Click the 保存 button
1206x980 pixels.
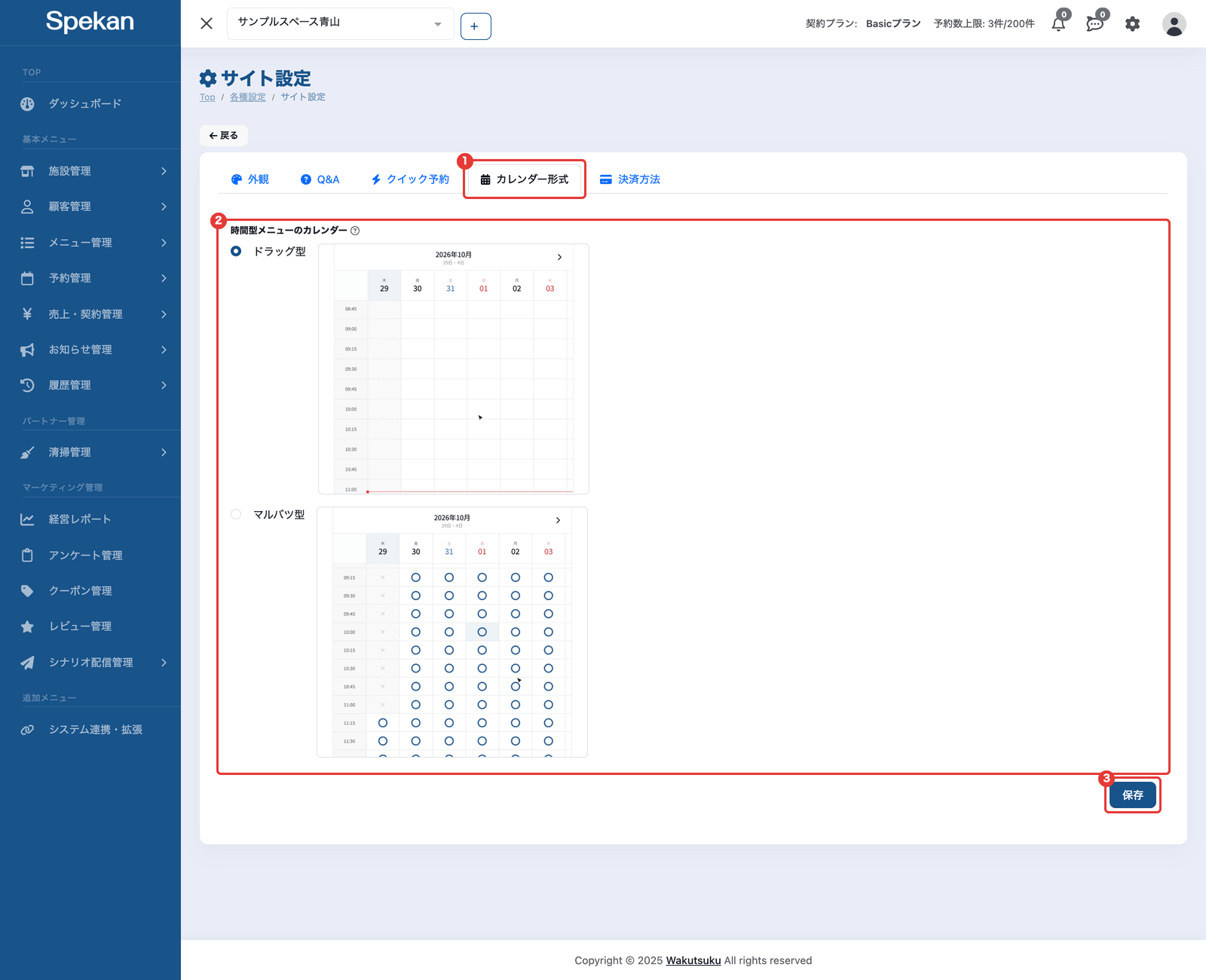pyautogui.click(x=1133, y=795)
